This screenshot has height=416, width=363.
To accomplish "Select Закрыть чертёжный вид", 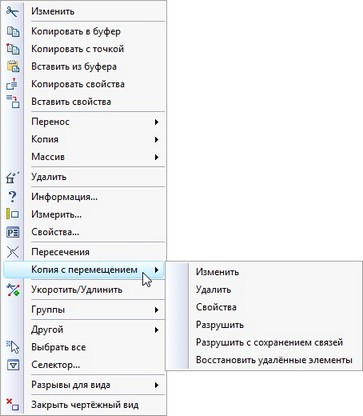I will (85, 405).
